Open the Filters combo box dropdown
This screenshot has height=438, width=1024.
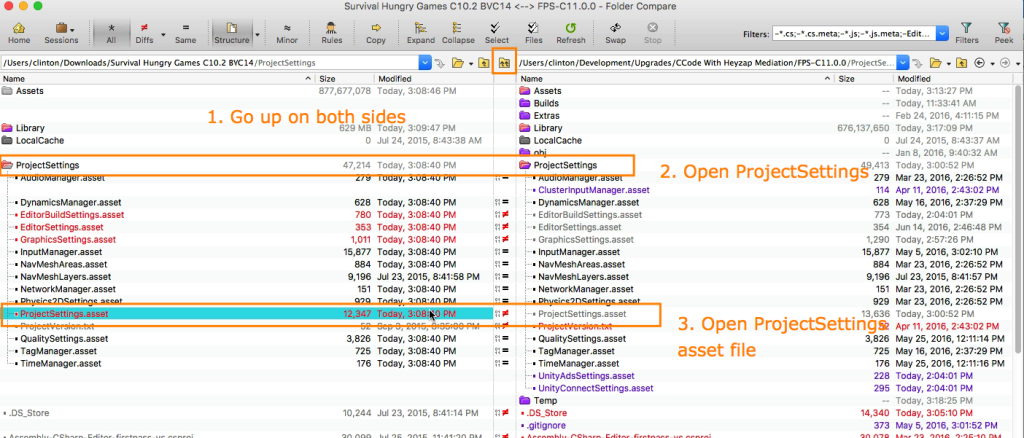tap(942, 33)
